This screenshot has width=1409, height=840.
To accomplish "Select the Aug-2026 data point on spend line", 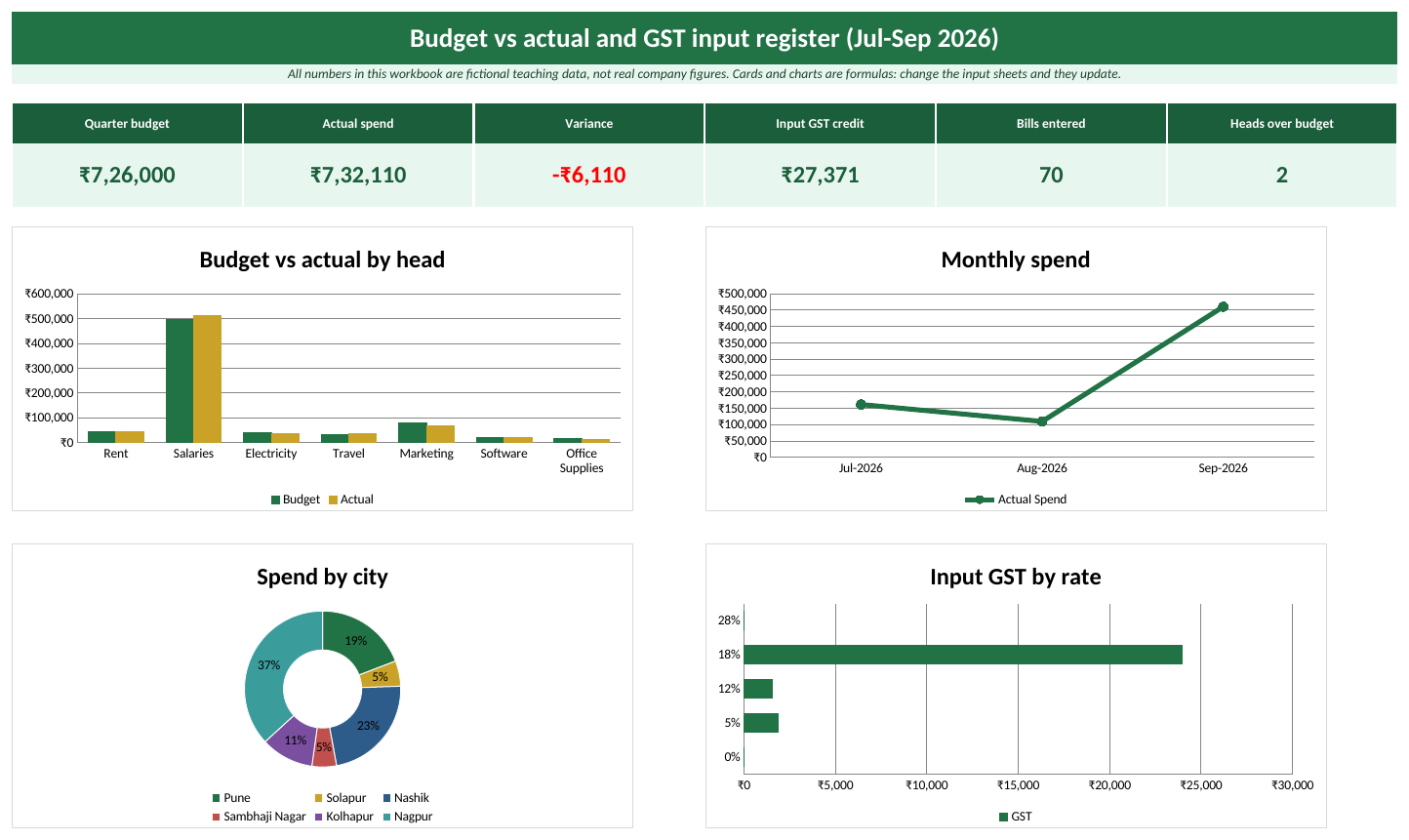I will 1042,421.
